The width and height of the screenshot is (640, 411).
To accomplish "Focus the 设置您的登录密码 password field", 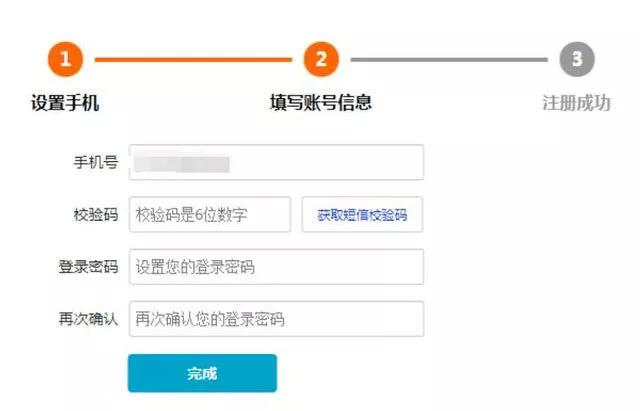I will coord(275,267).
